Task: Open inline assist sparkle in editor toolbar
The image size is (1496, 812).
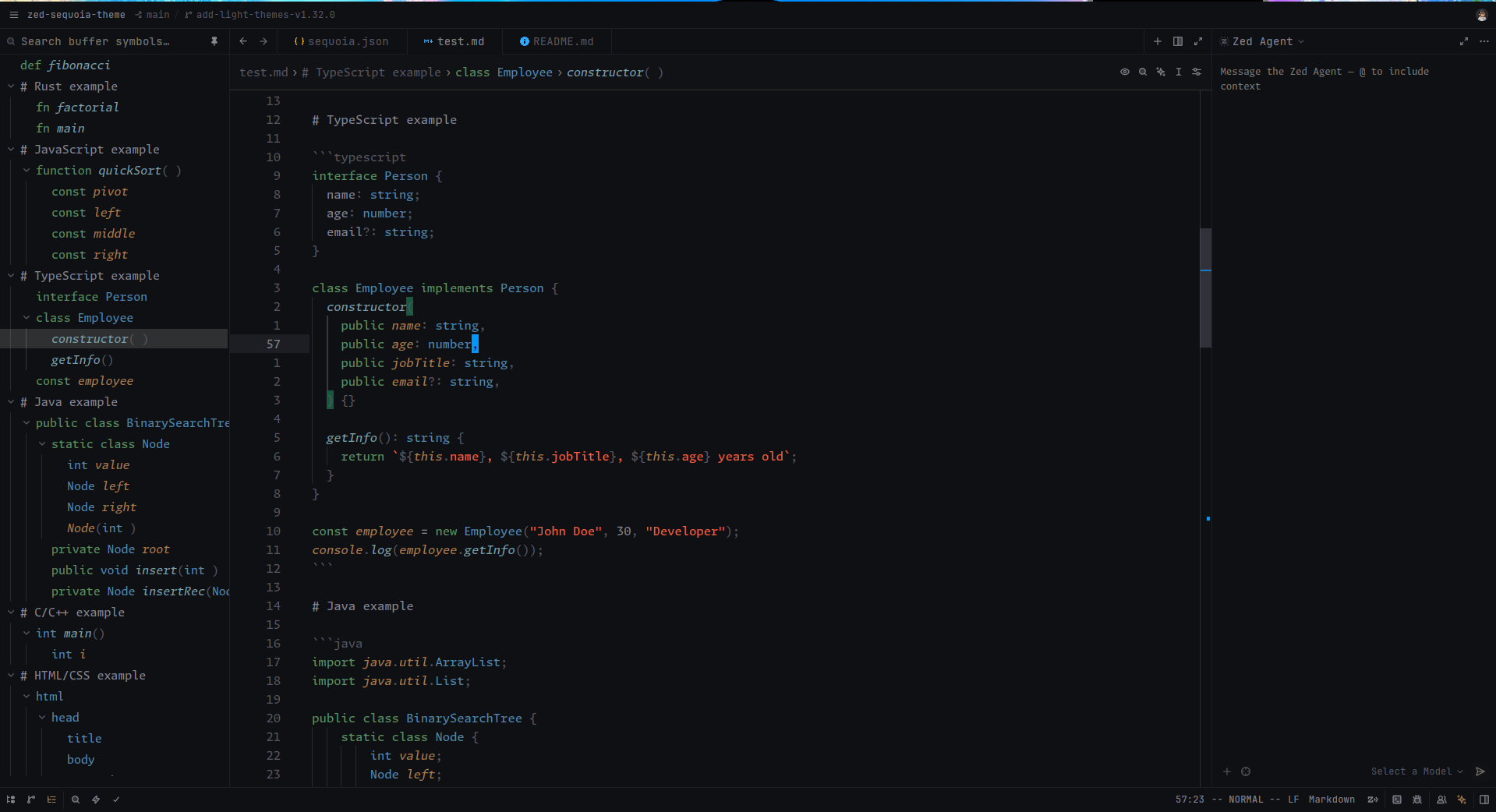Action: click(1161, 72)
